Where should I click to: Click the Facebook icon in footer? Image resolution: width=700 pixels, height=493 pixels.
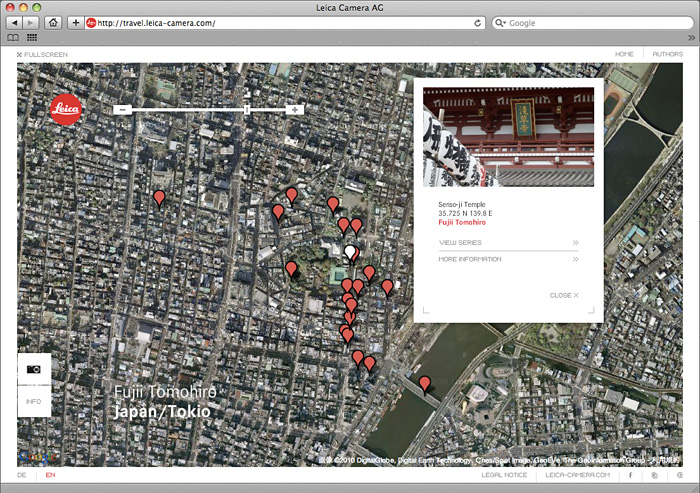coord(630,475)
